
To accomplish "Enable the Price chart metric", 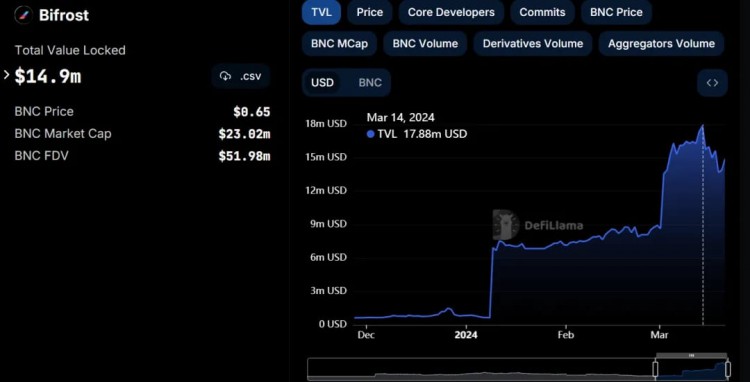I will coord(370,12).
